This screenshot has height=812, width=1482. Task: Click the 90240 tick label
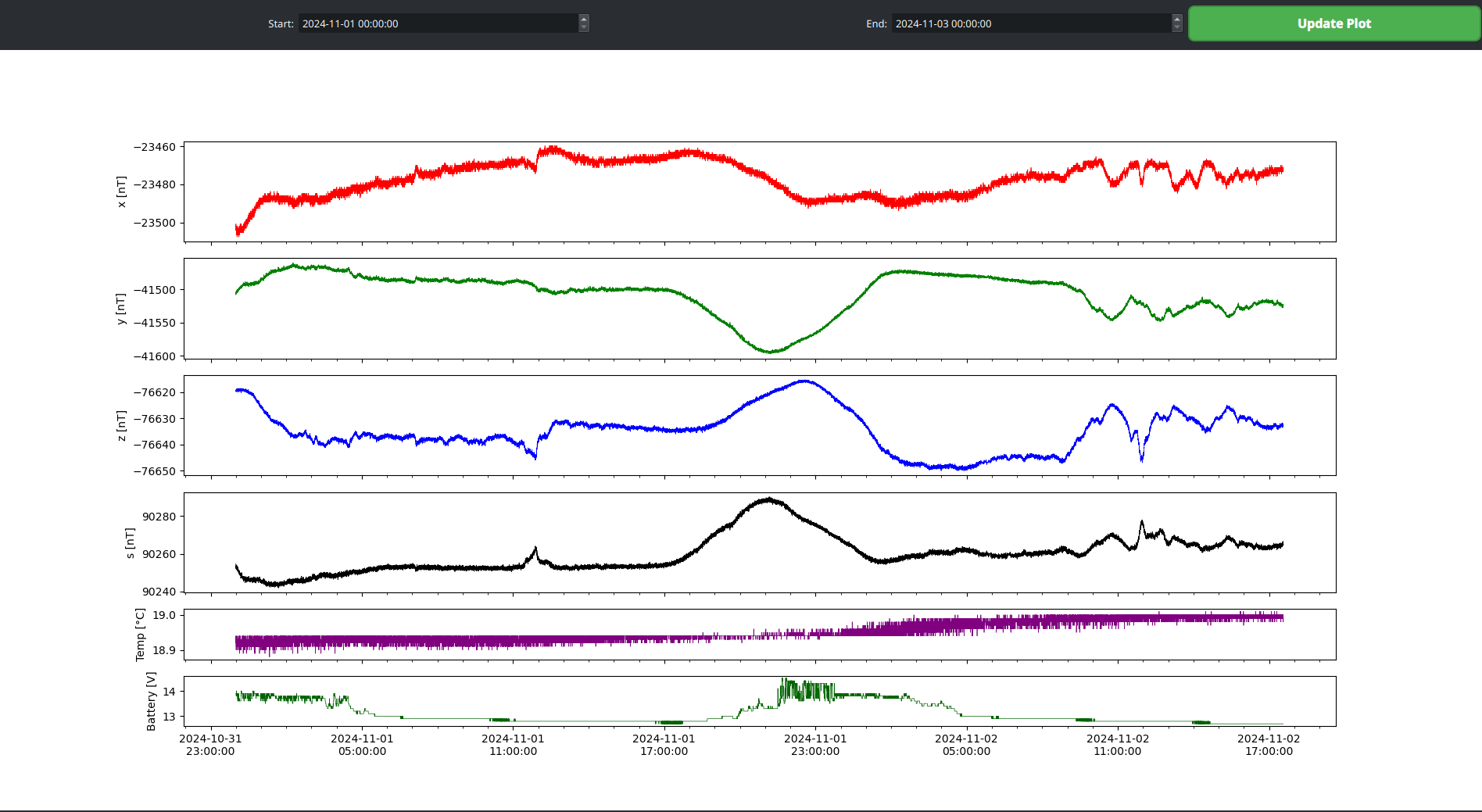click(x=159, y=592)
